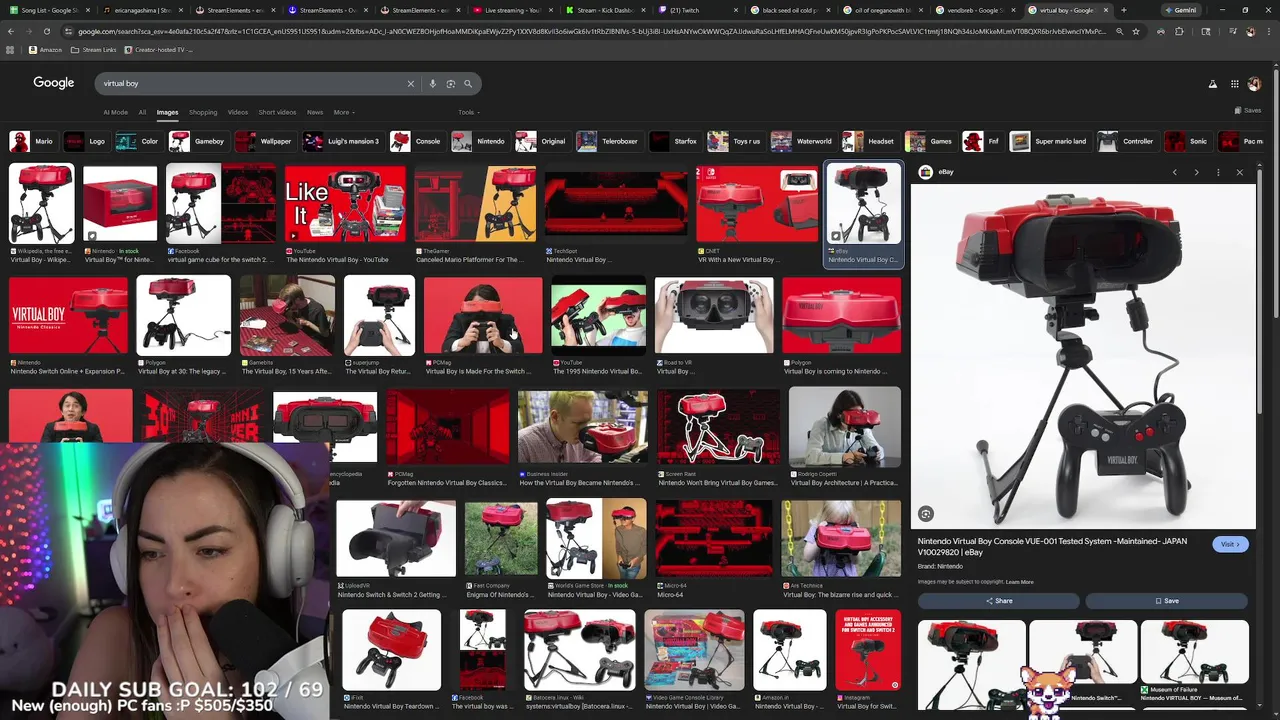Search inside image with the Lens icon
The height and width of the screenshot is (720, 1280).
click(x=926, y=514)
